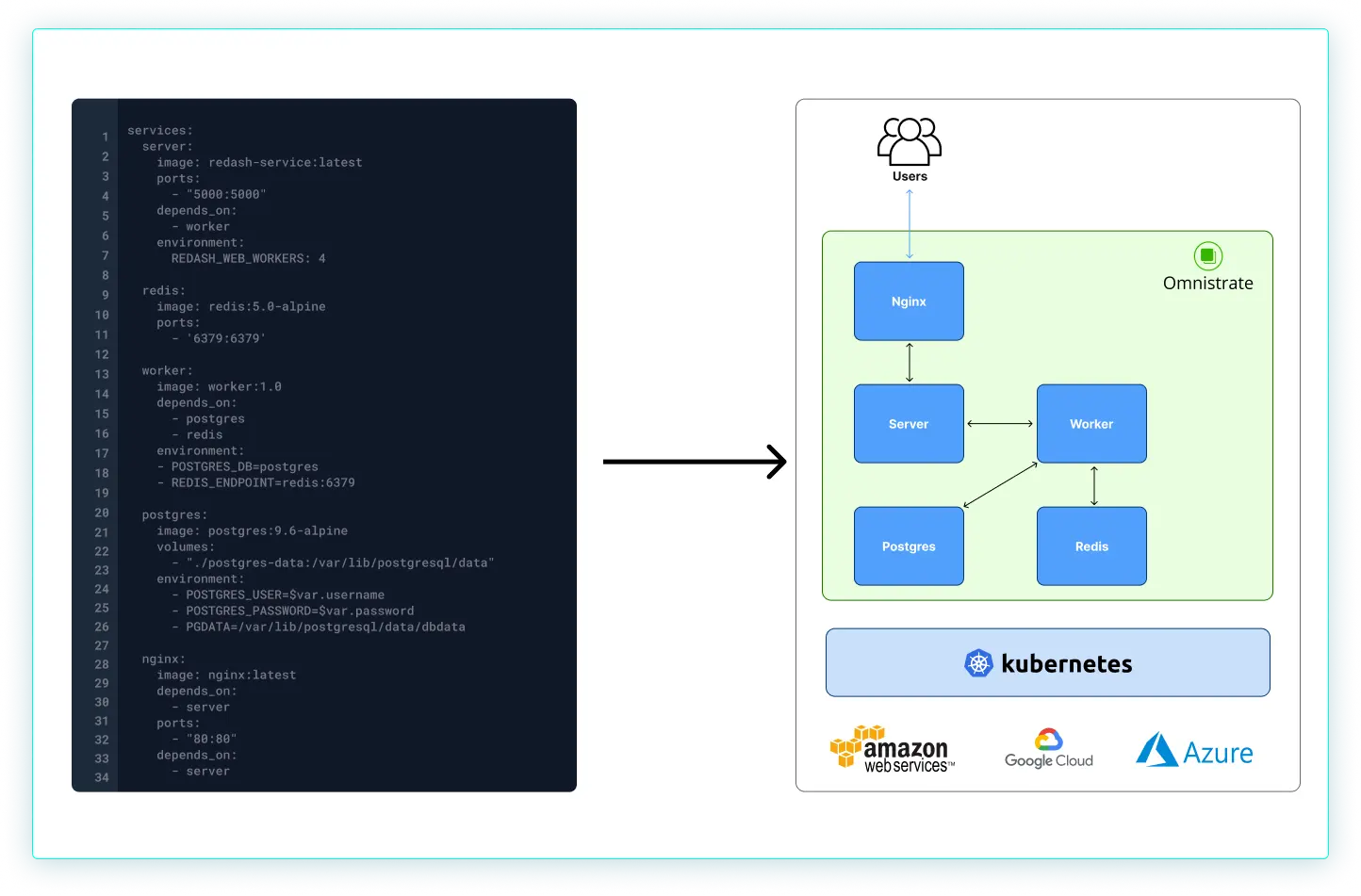Select line number 12 in the gutter

click(102, 355)
